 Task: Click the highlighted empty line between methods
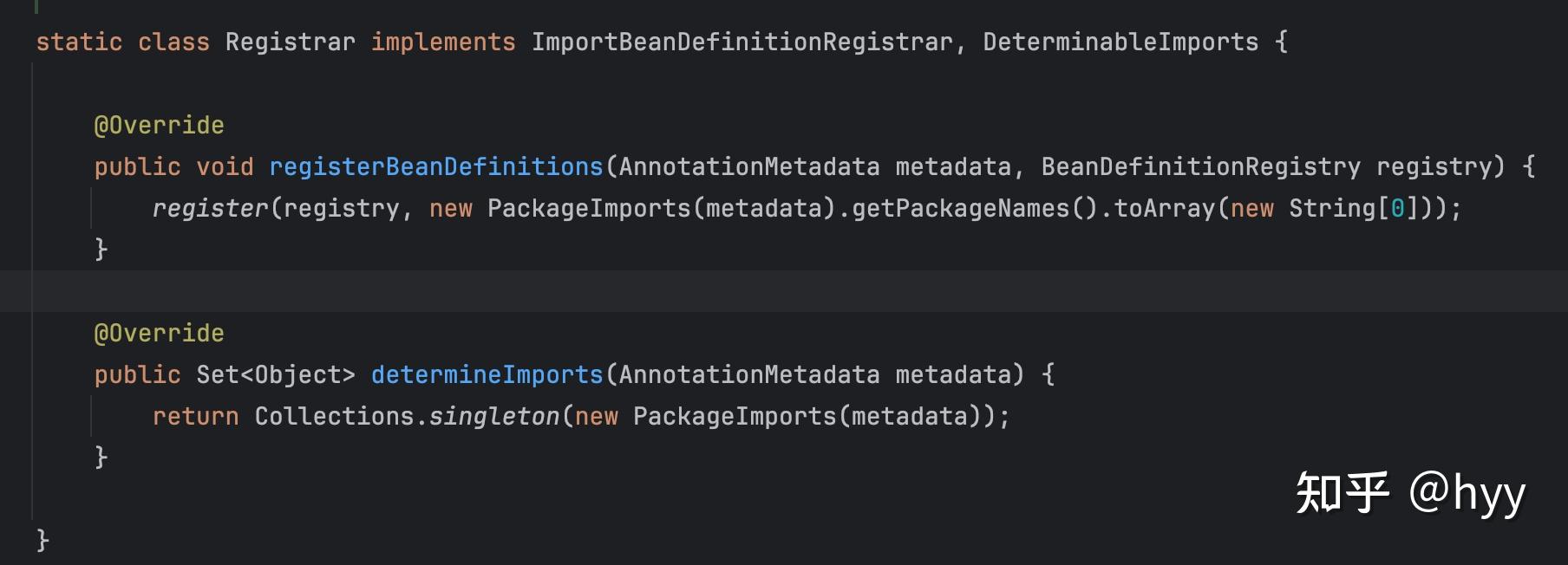click(x=781, y=291)
